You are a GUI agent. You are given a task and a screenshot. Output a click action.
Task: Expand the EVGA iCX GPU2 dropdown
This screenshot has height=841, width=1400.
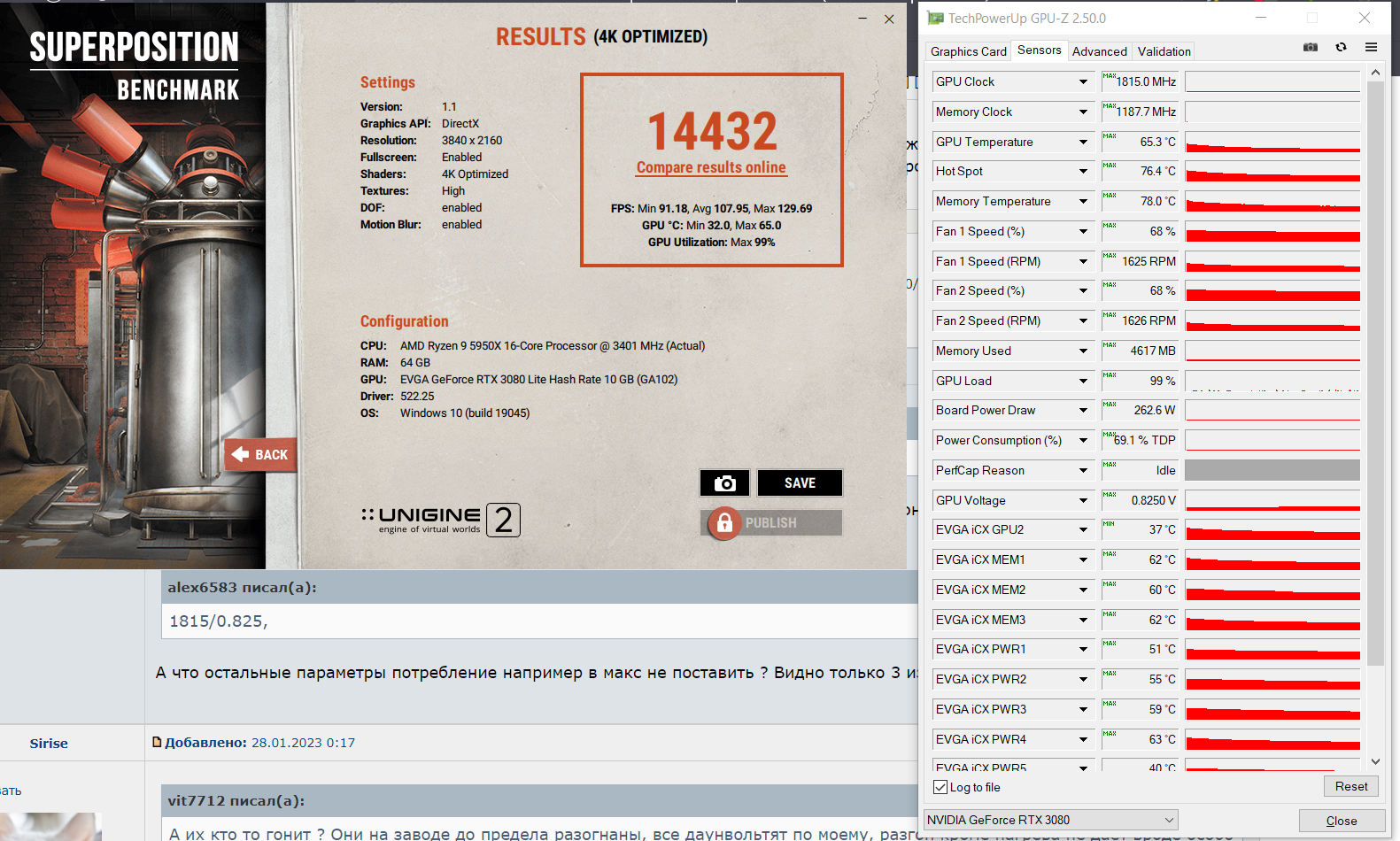pyautogui.click(x=1083, y=529)
